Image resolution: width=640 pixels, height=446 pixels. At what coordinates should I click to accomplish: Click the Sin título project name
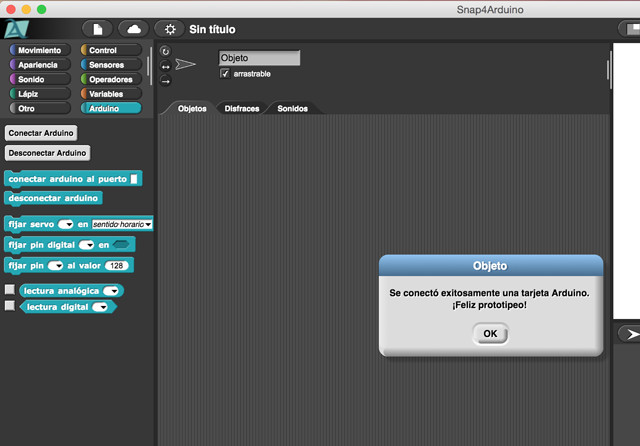[x=212, y=29]
